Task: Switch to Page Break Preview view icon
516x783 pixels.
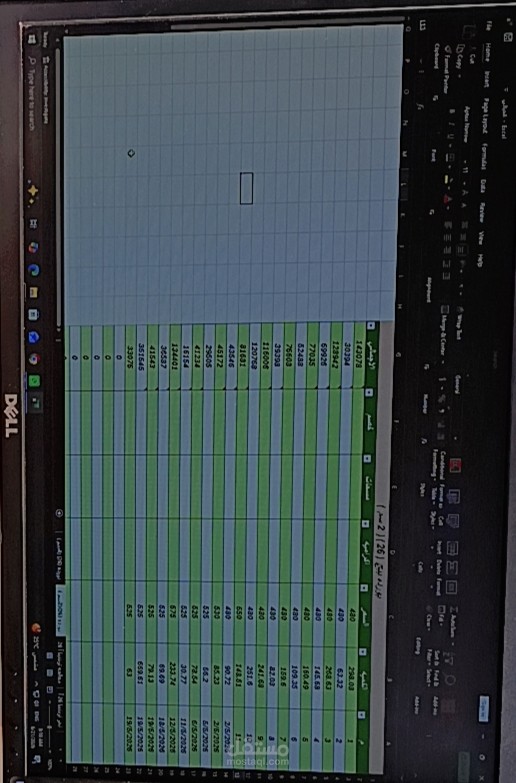Action: point(49,690)
